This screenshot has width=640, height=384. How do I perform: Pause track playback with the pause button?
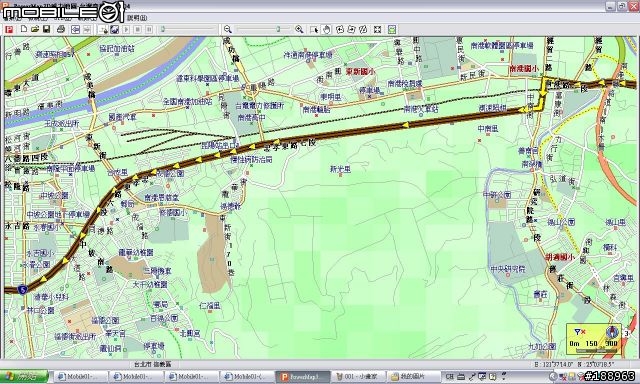point(149,29)
